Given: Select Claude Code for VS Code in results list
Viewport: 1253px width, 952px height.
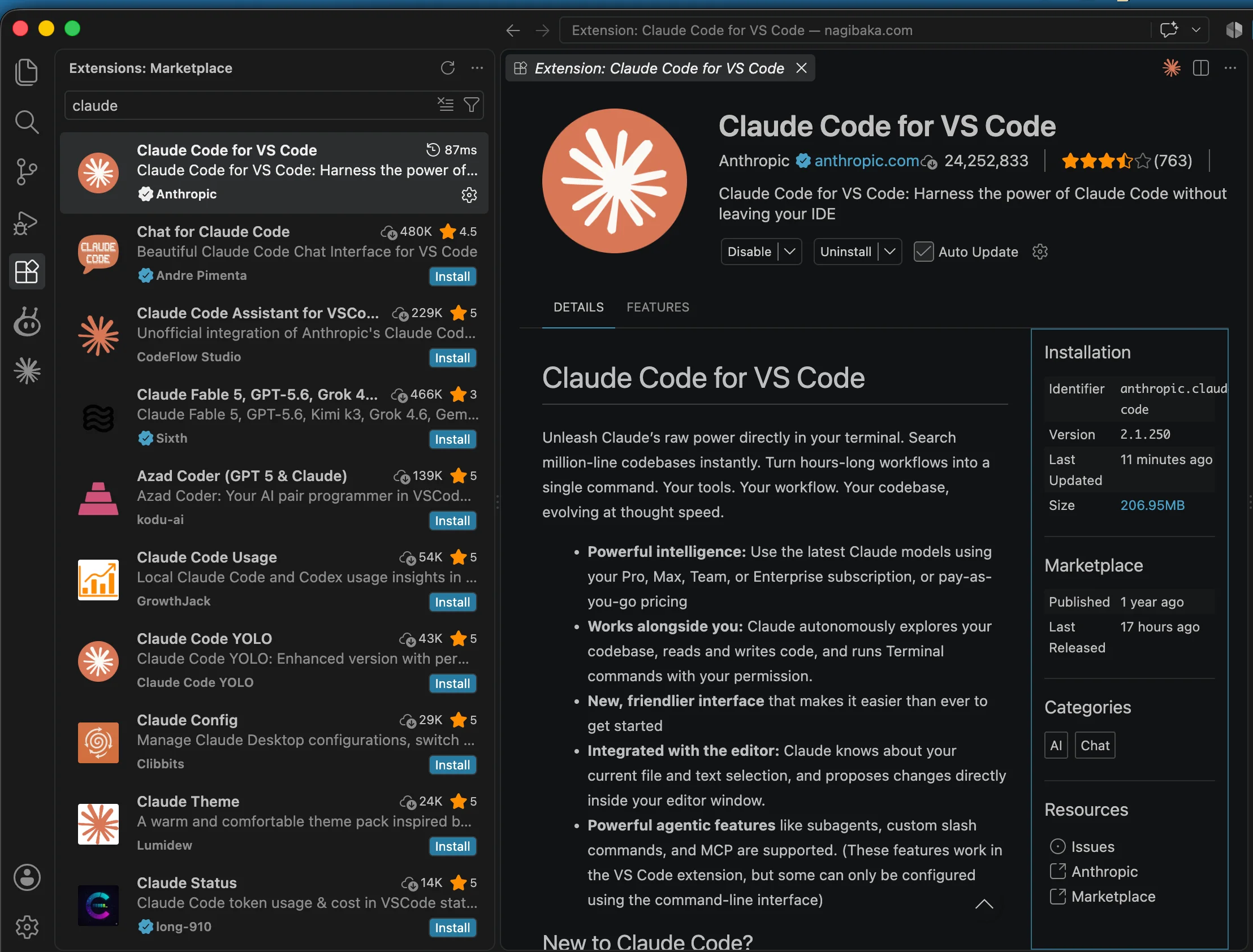Looking at the screenshot, I should pos(274,173).
